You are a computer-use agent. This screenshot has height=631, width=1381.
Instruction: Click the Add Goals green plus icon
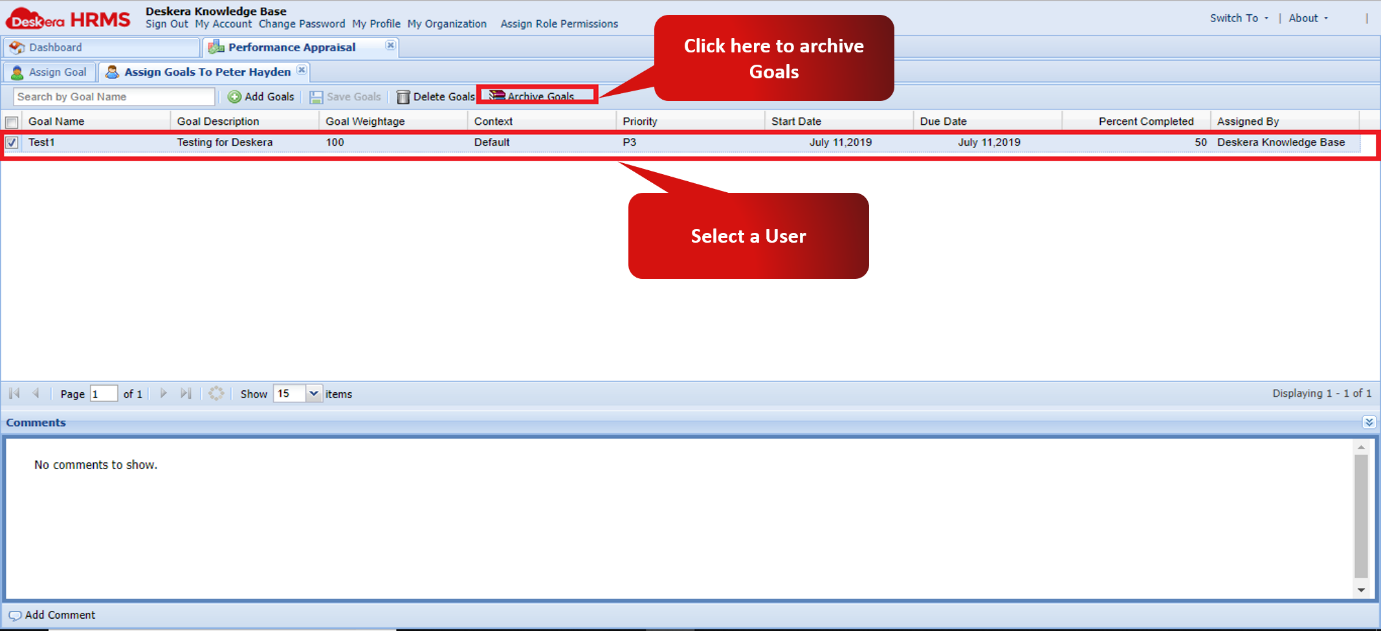click(234, 96)
